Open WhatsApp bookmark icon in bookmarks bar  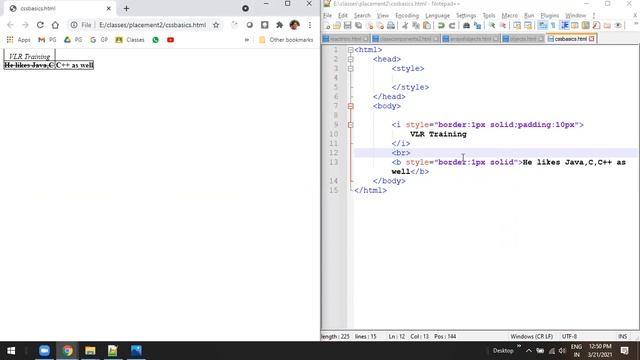click(x=156, y=40)
